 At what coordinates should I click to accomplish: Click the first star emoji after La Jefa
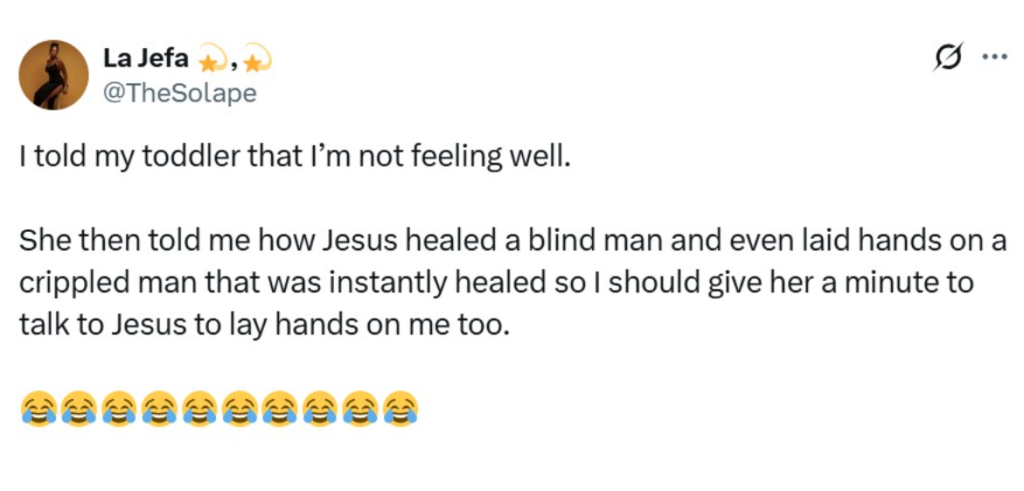(x=212, y=63)
